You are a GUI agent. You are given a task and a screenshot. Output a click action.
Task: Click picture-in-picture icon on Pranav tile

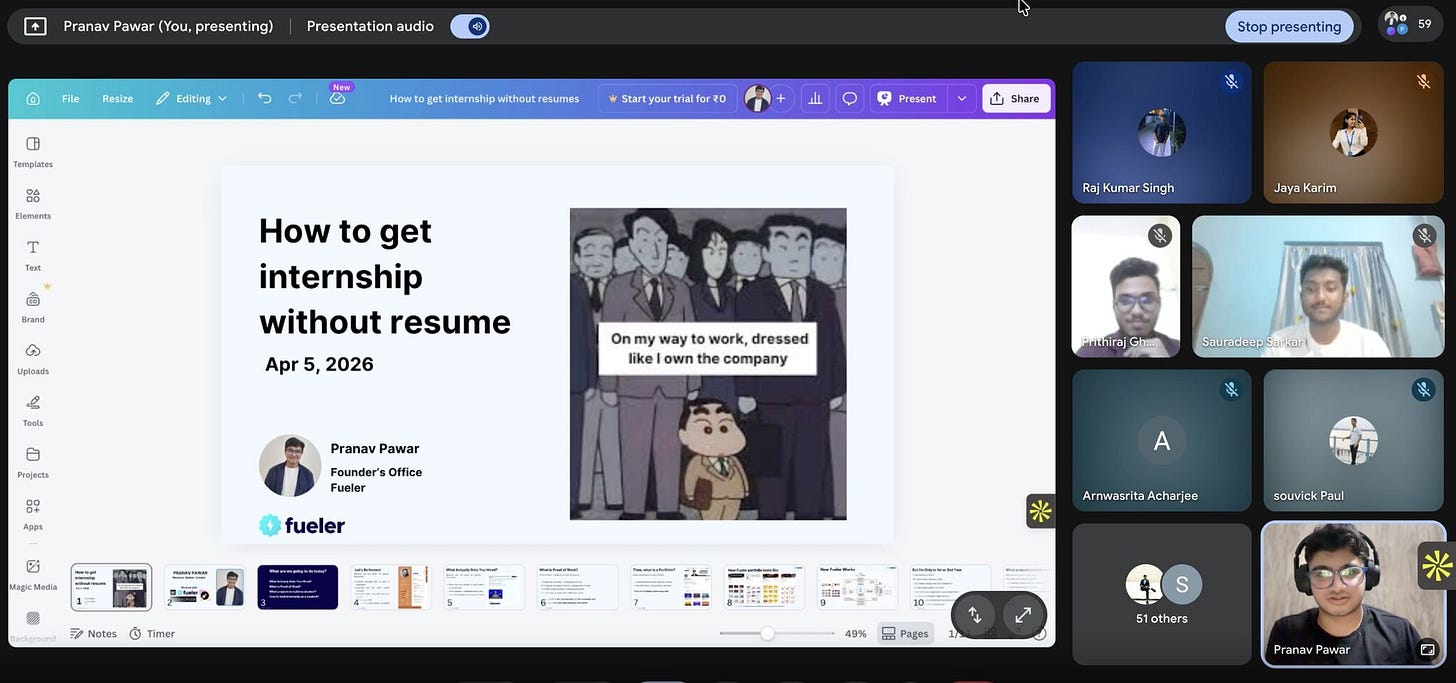1427,649
